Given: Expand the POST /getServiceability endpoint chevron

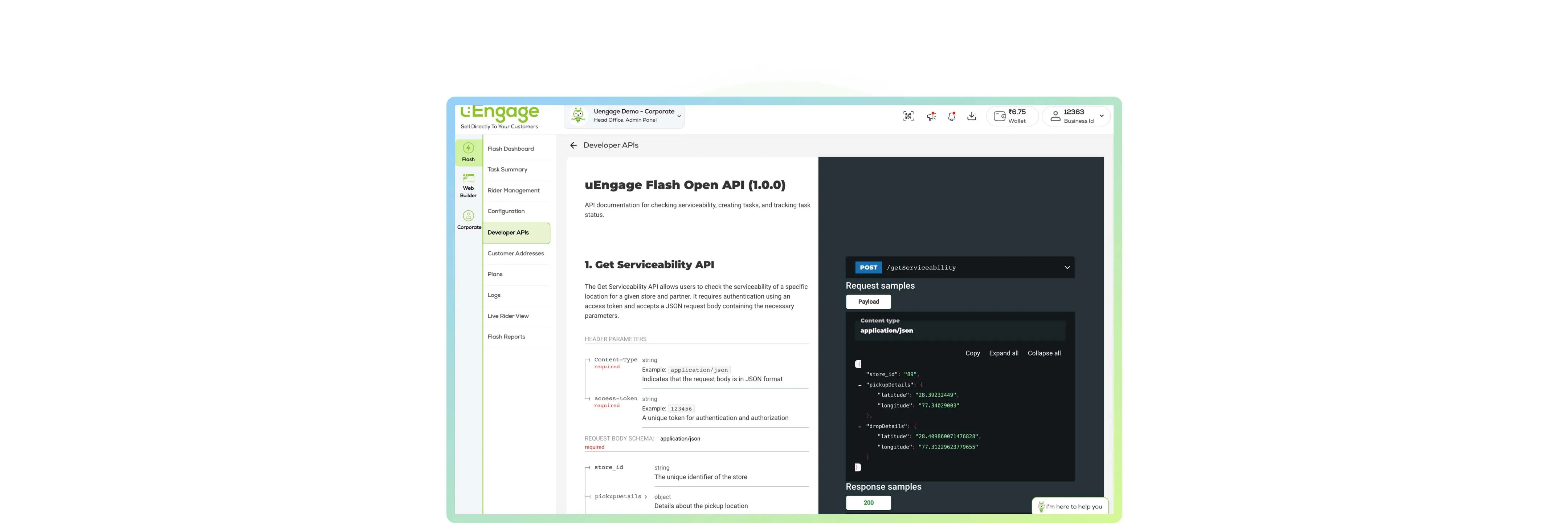Looking at the screenshot, I should click(1066, 268).
